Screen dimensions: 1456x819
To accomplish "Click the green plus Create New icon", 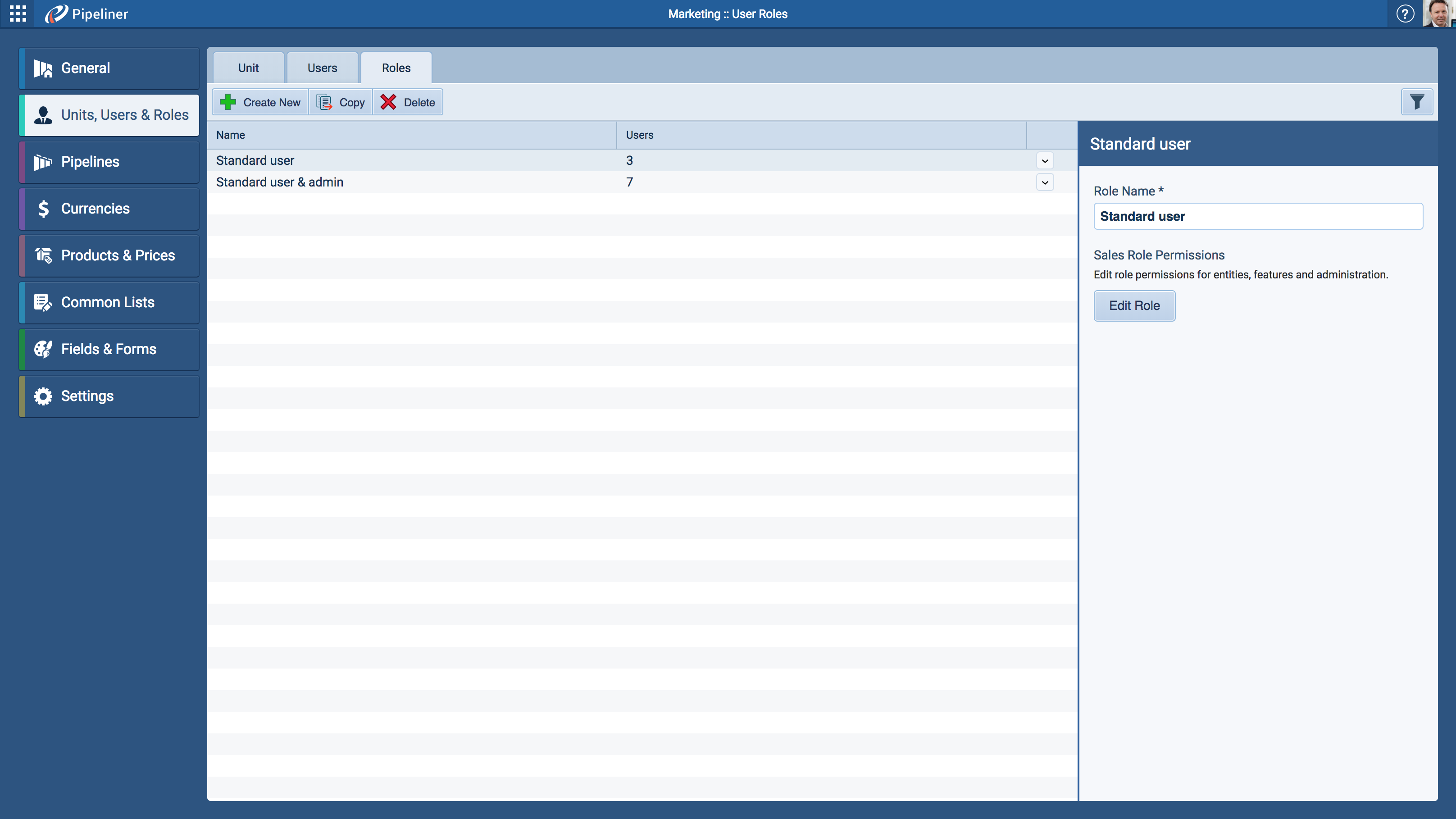I will 228,102.
